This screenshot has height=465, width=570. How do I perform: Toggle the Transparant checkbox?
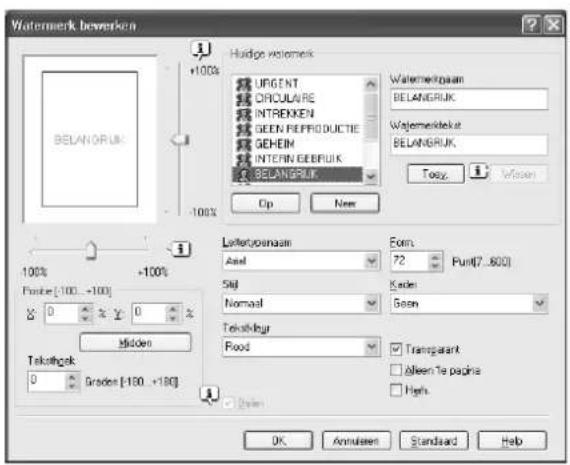coord(396,349)
